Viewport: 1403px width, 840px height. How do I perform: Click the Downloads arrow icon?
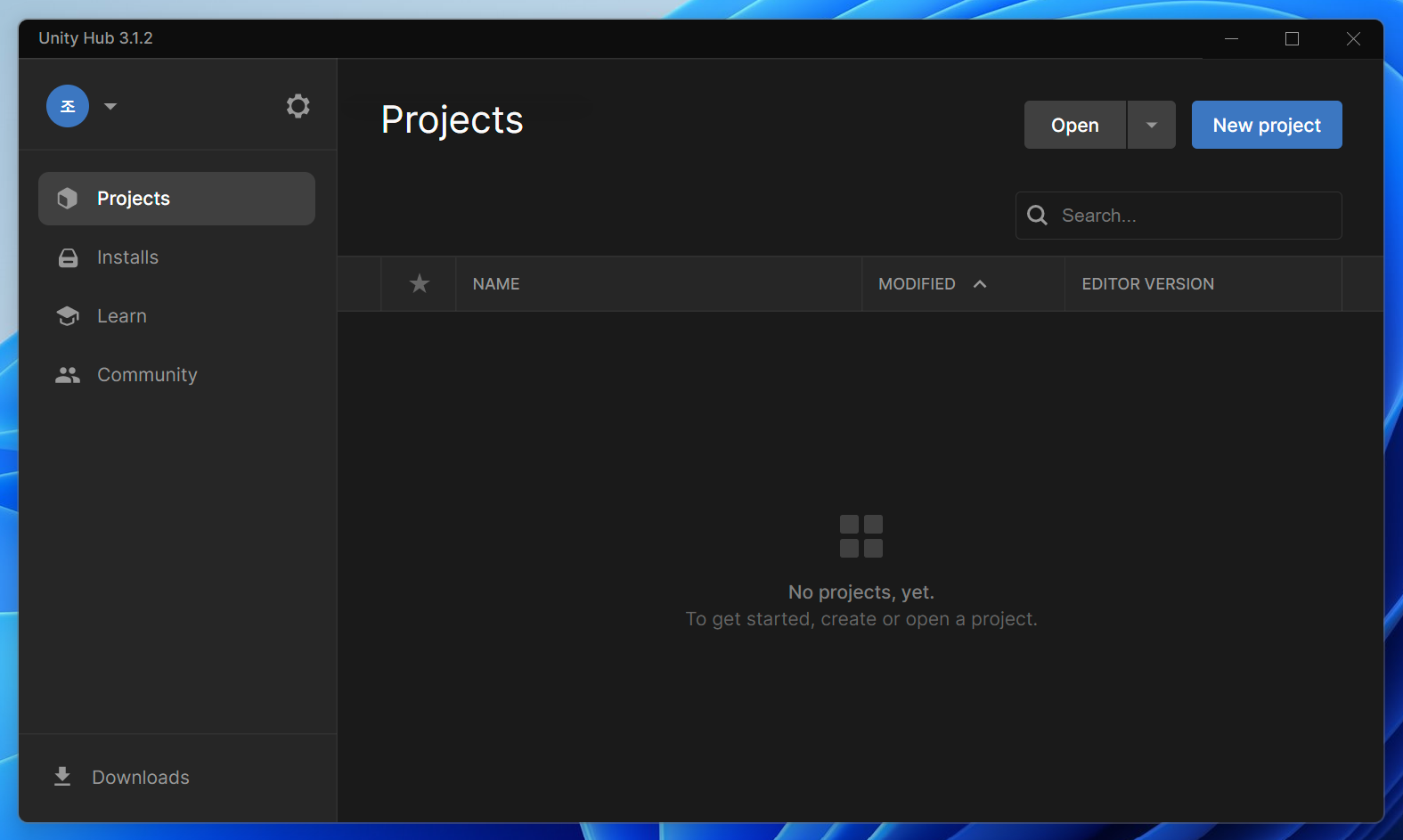coord(62,777)
